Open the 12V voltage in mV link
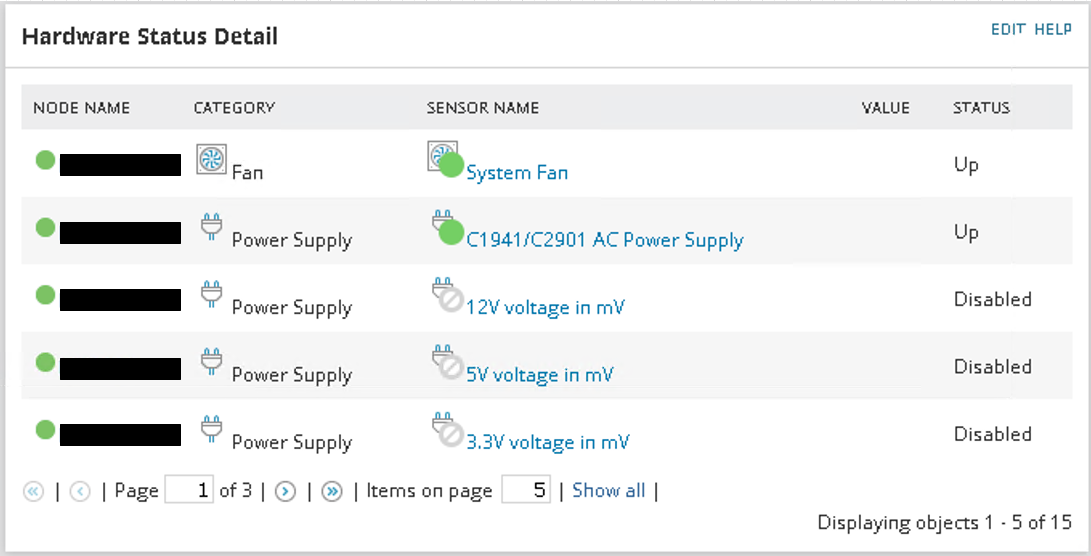1091x556 pixels. (545, 307)
